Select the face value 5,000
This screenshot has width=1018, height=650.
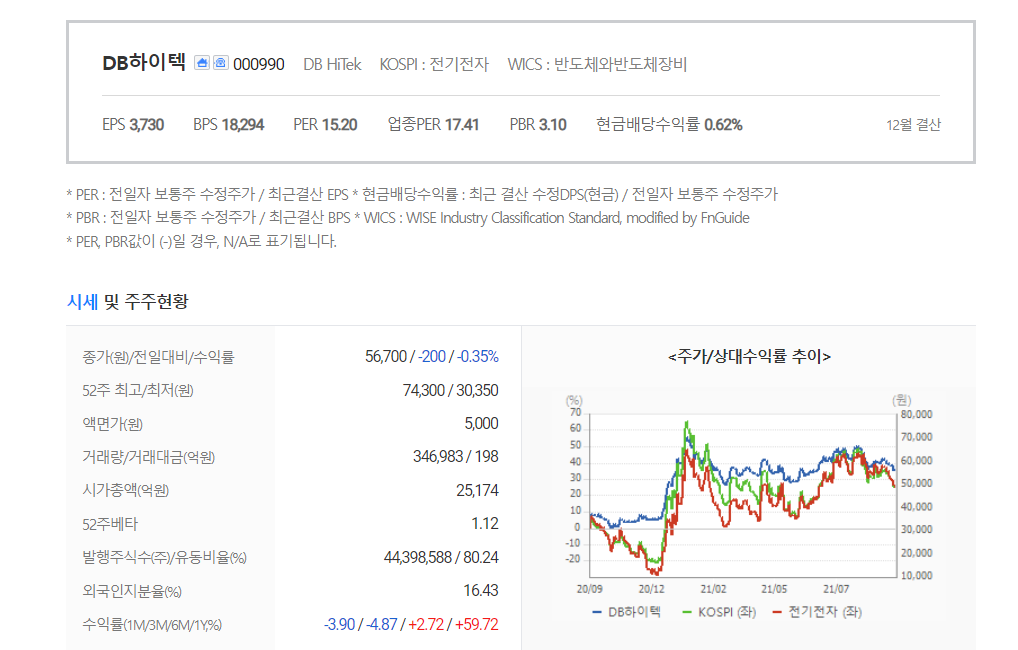(x=481, y=423)
